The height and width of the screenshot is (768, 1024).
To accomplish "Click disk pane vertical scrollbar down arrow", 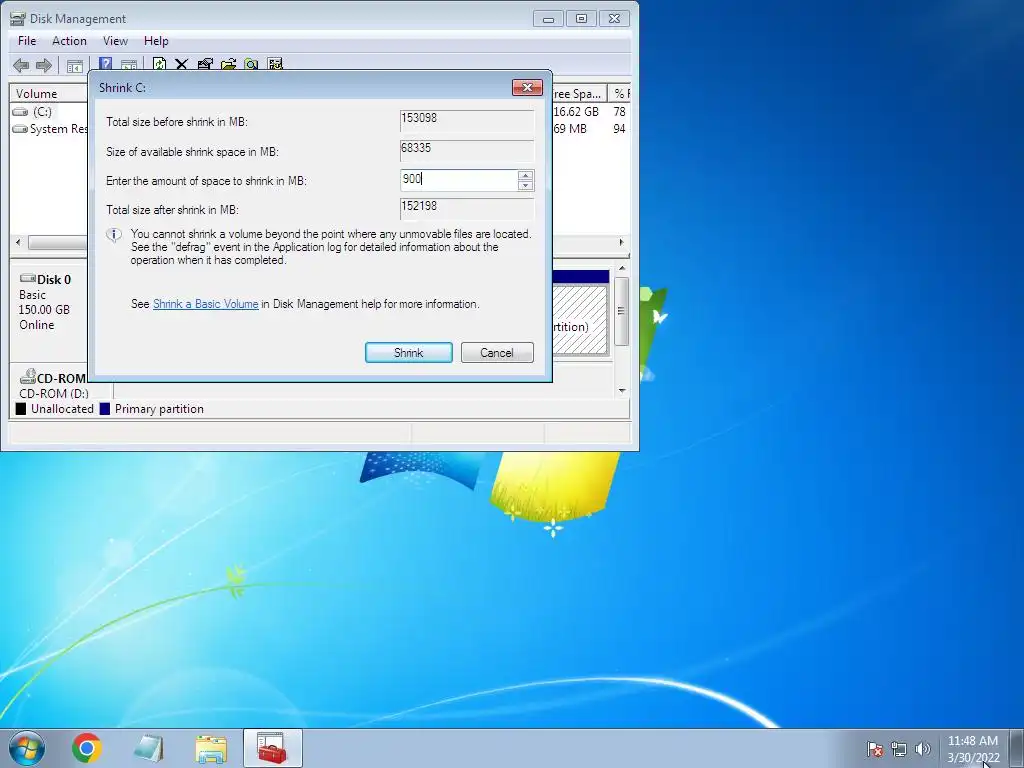I will [x=622, y=391].
